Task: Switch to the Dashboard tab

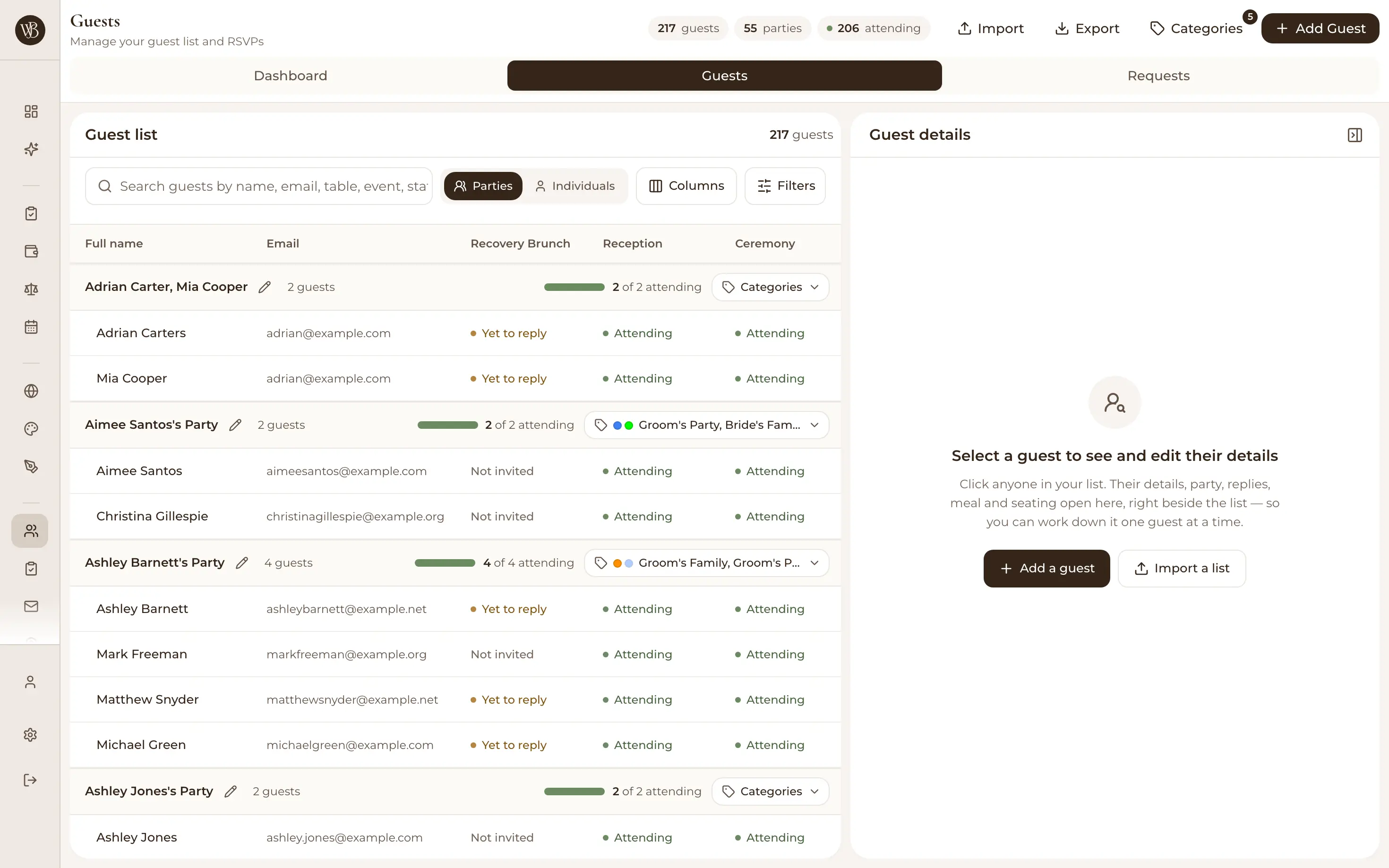Action: 290,76
